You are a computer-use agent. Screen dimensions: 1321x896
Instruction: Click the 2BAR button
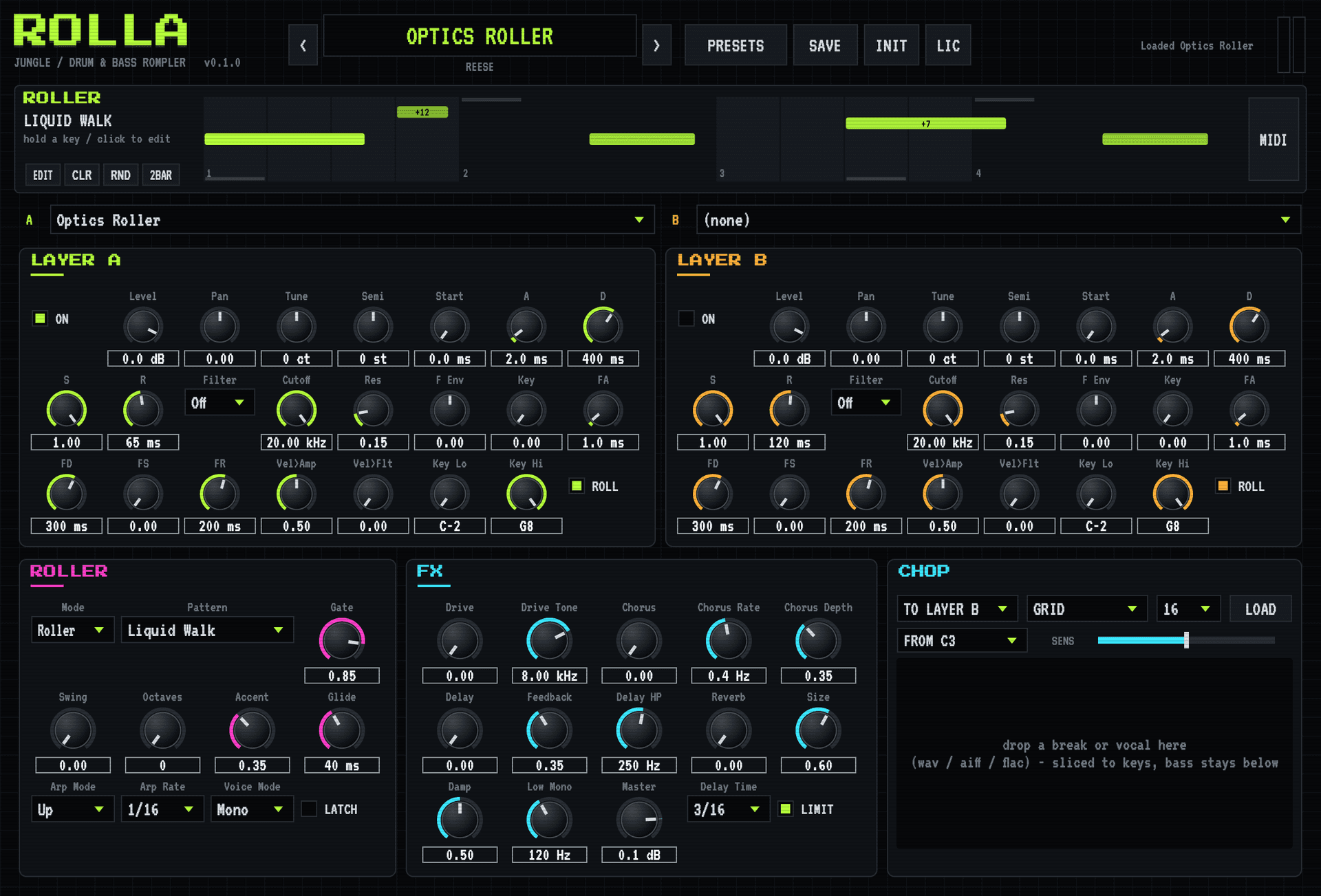tap(161, 175)
